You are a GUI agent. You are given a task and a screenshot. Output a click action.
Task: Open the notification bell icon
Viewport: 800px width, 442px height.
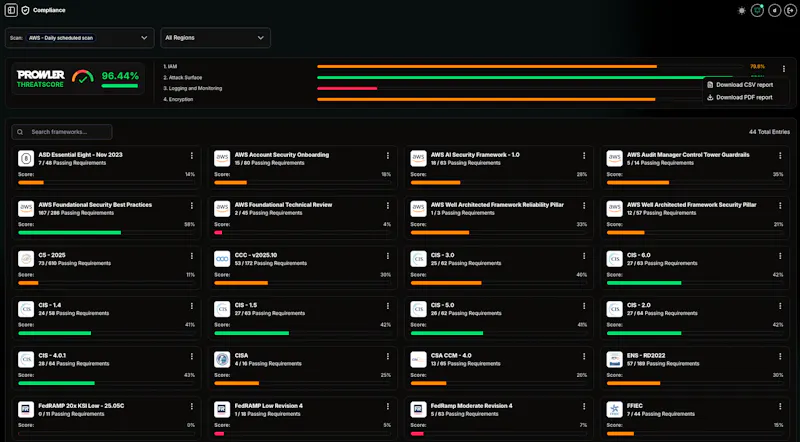(x=757, y=10)
